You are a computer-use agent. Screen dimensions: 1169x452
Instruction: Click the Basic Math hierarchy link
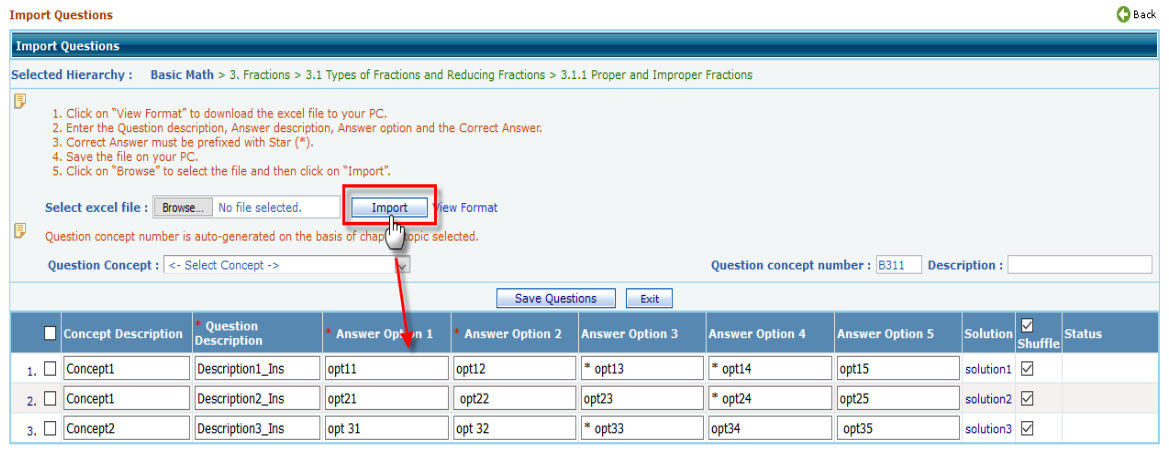[x=182, y=75]
